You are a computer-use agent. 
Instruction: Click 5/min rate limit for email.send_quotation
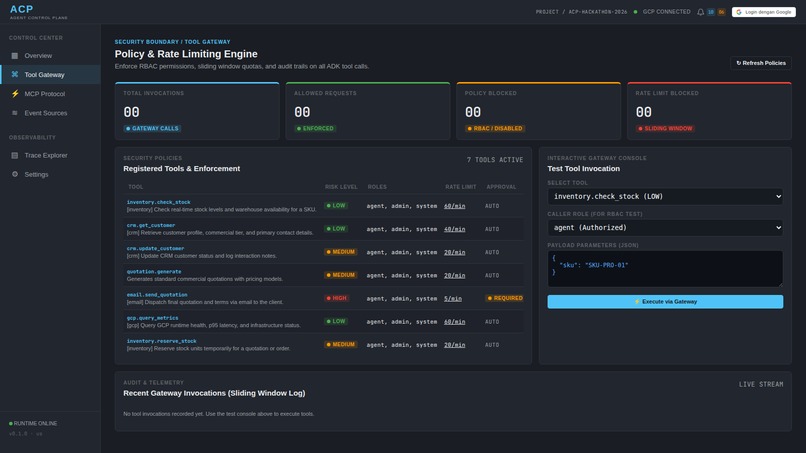point(453,298)
